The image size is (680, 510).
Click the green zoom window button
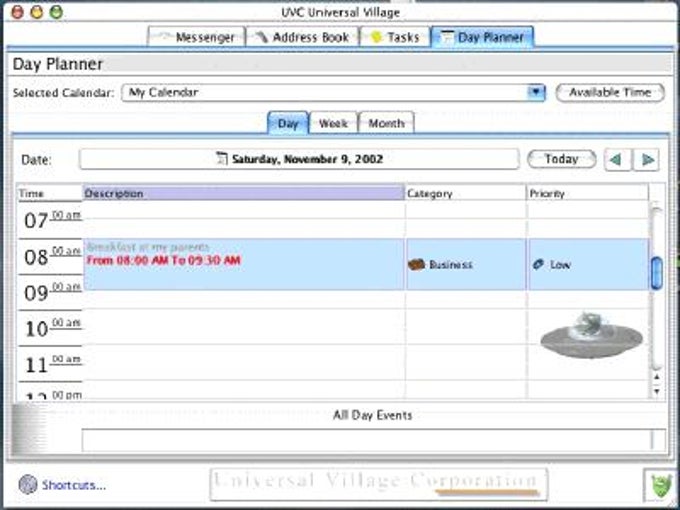point(56,12)
